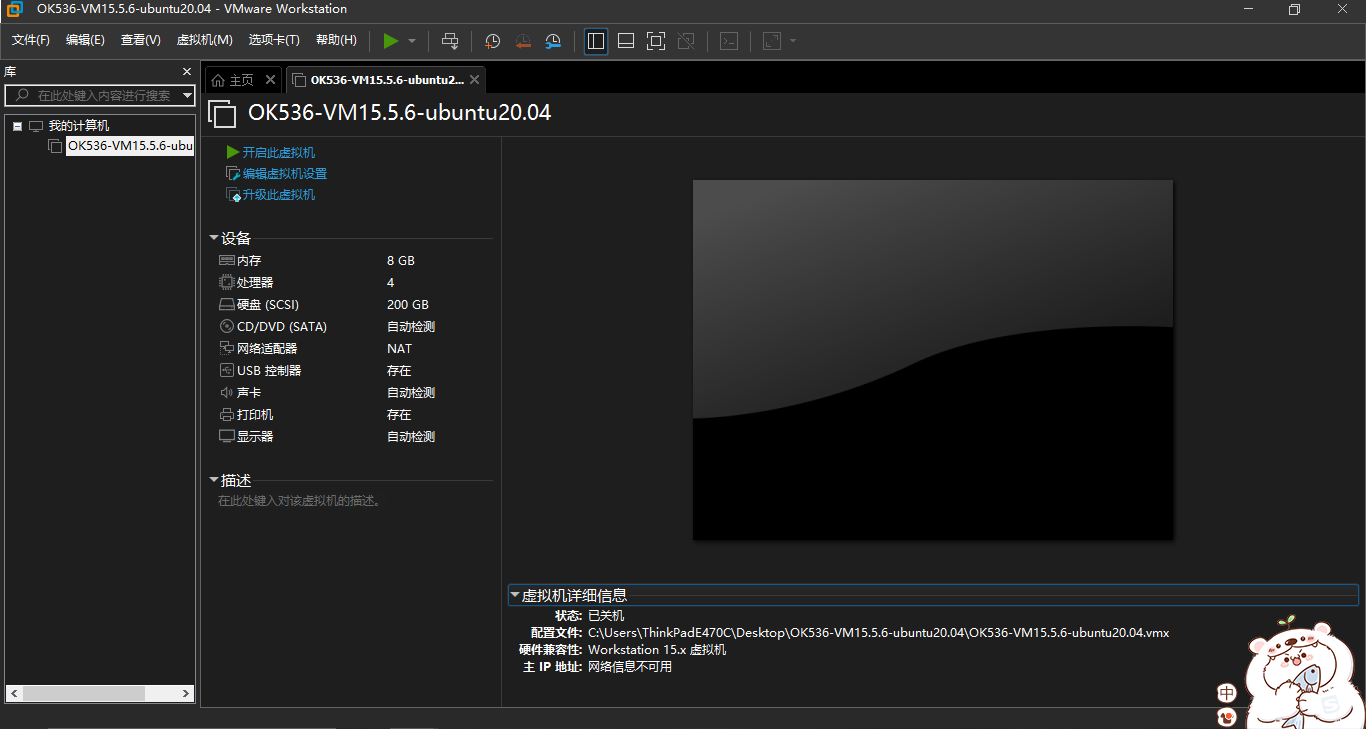Open the 编辑(E) menu
Viewport: 1366px width, 729px height.
85,40
